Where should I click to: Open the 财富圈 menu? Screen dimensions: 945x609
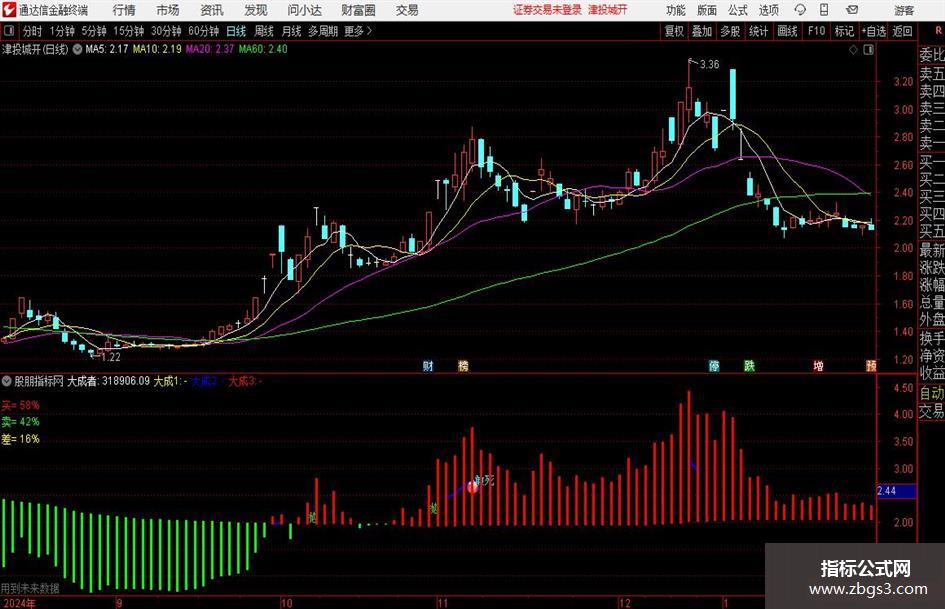coord(358,10)
